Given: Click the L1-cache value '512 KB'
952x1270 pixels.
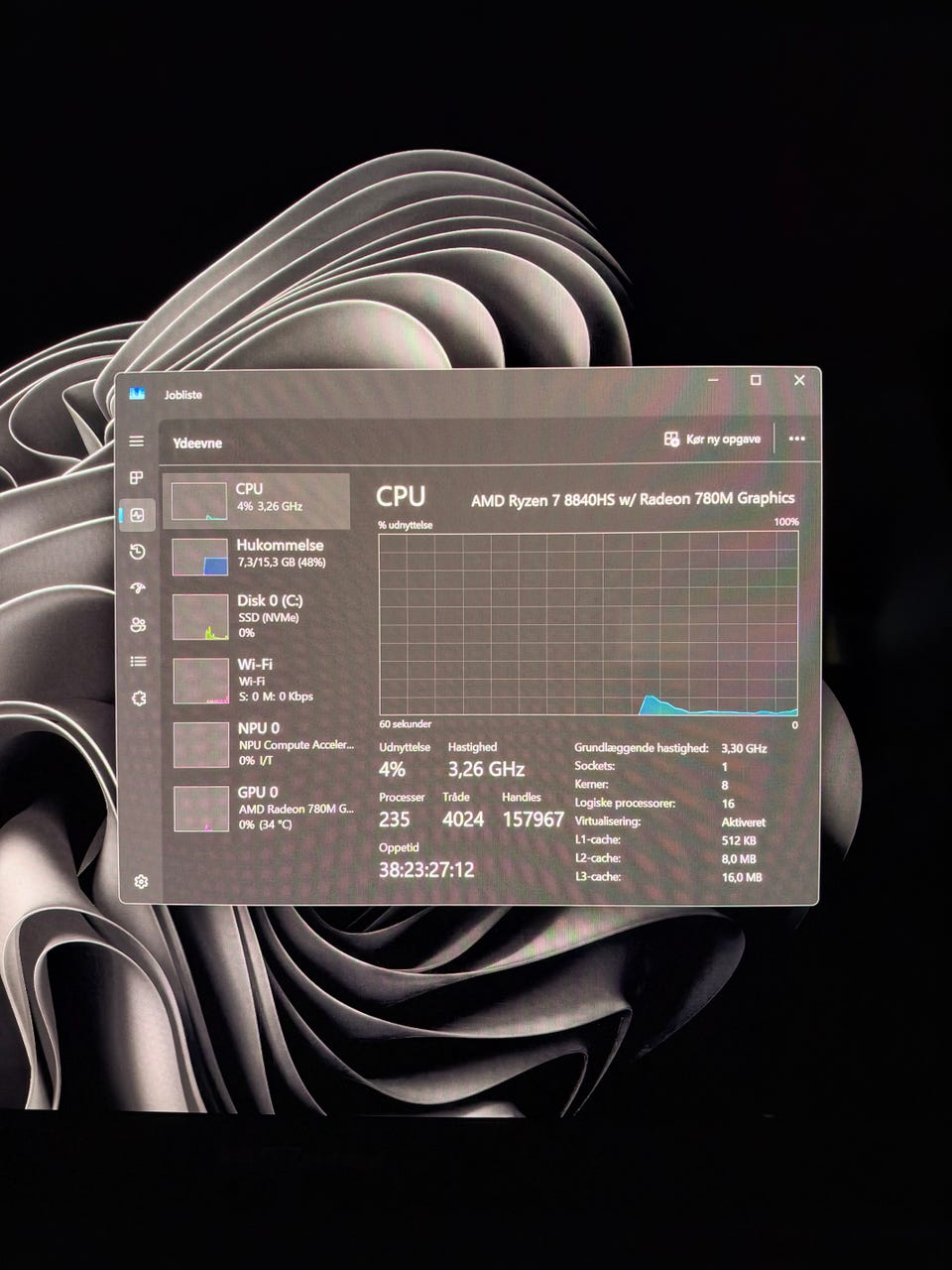Looking at the screenshot, I should click(x=740, y=840).
